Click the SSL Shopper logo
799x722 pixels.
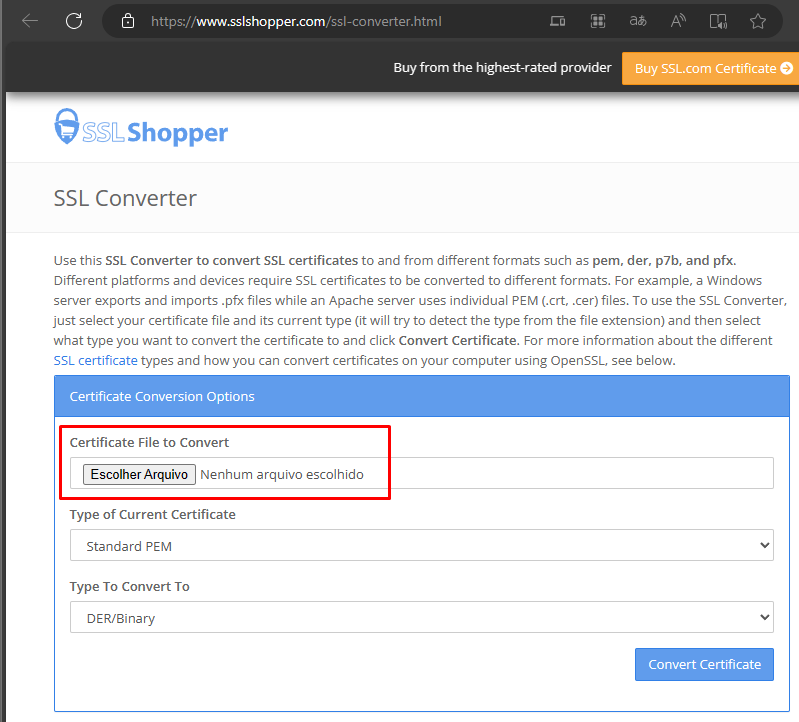click(x=141, y=127)
